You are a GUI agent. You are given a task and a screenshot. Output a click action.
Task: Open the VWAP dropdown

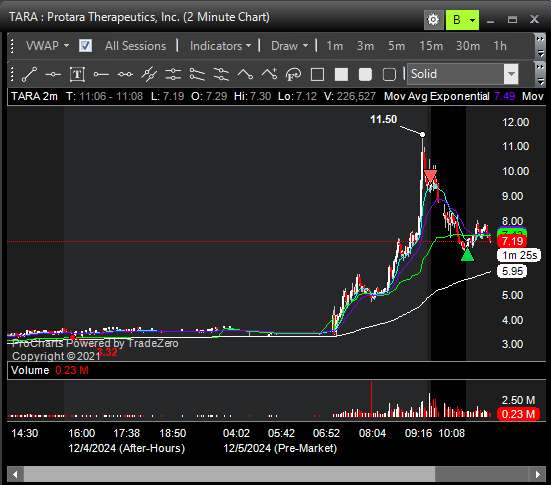[x=47, y=46]
